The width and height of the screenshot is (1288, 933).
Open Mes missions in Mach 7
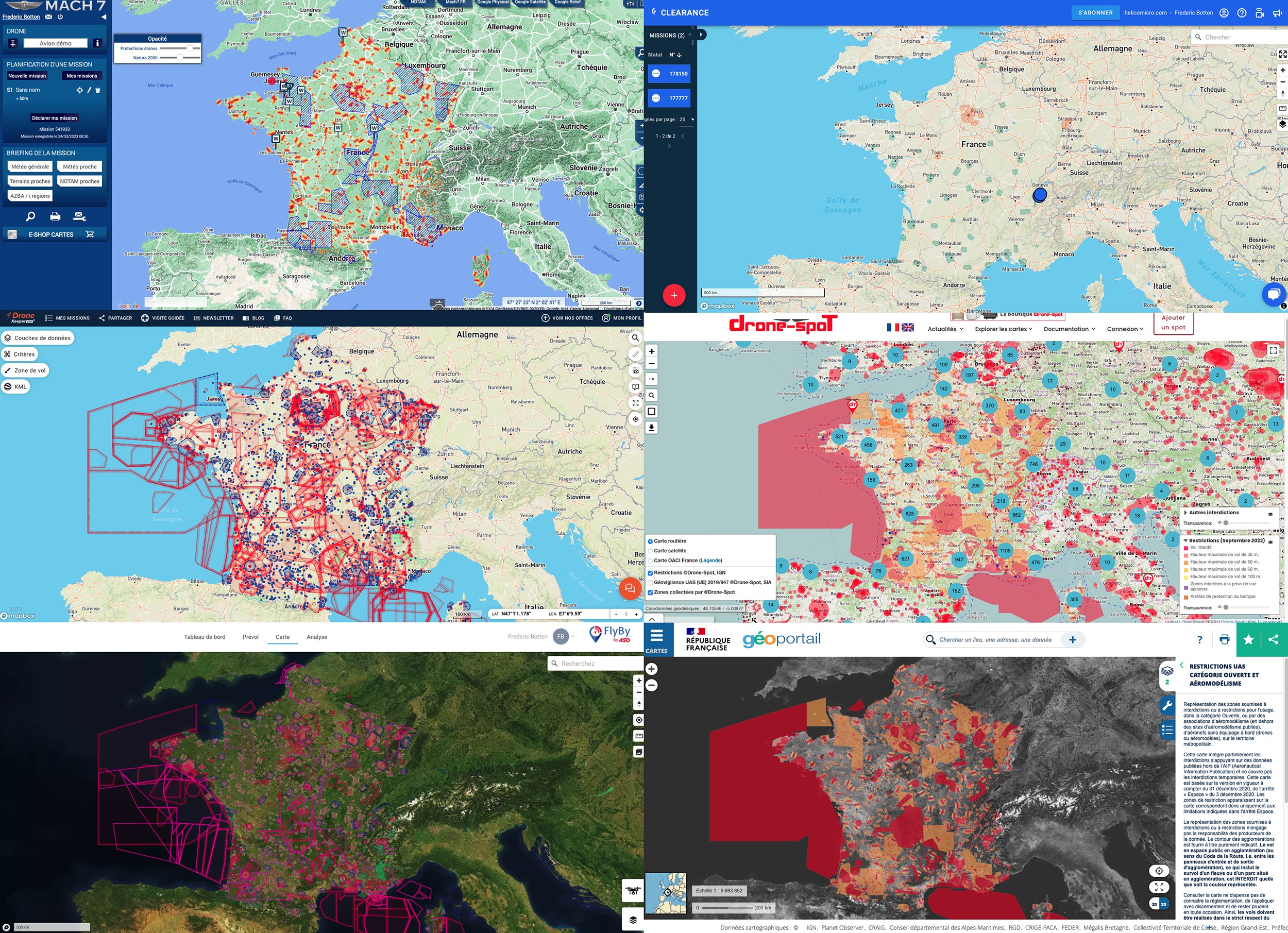(x=82, y=76)
